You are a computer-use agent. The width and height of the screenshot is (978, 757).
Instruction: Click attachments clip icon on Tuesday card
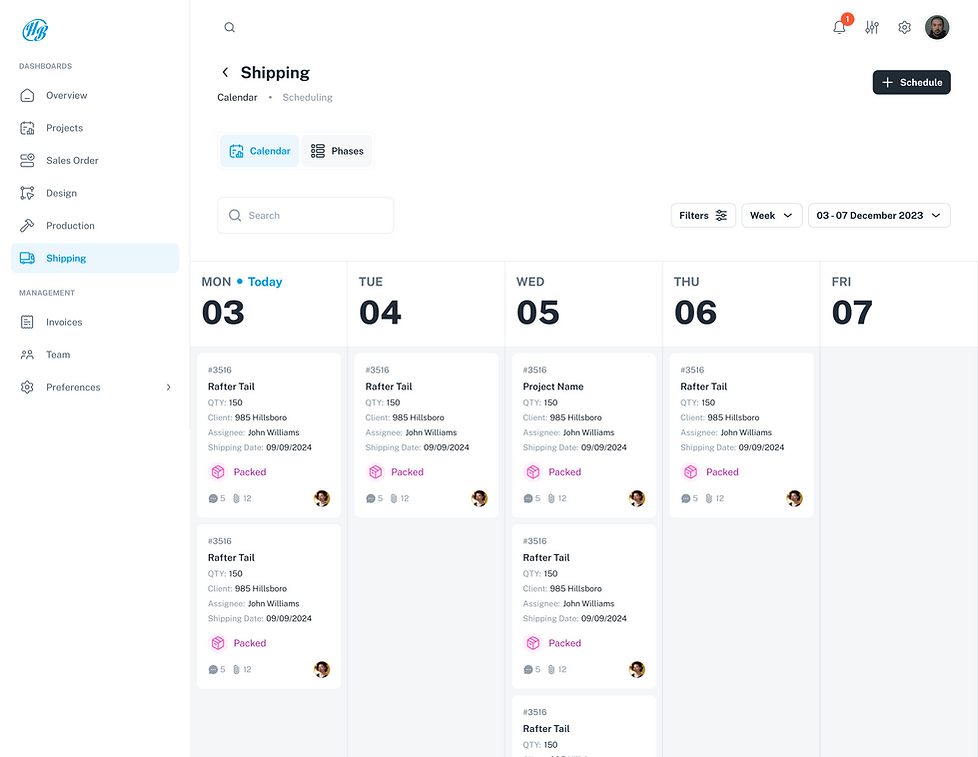(x=394, y=498)
